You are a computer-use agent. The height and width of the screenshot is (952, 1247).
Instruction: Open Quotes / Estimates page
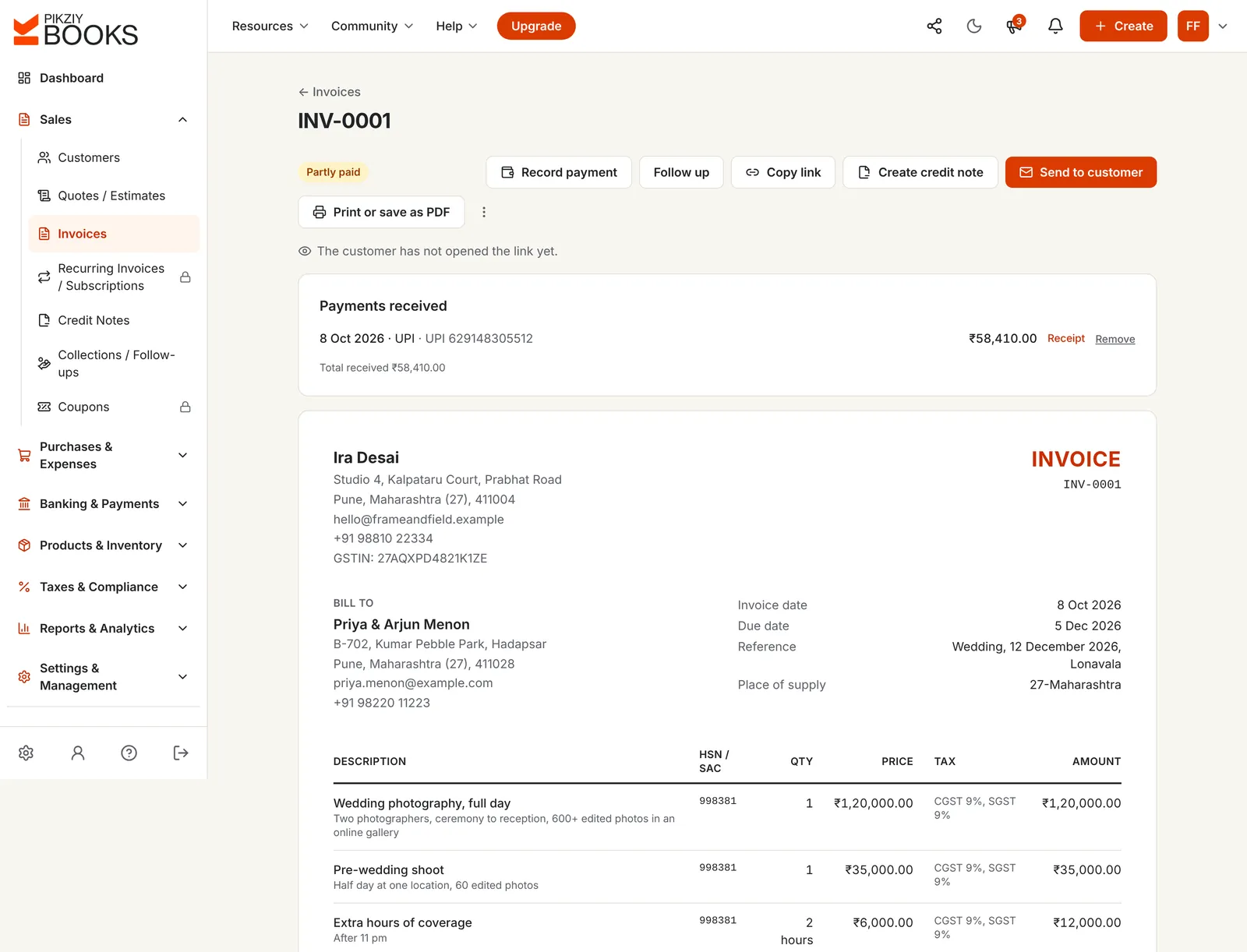(114, 196)
